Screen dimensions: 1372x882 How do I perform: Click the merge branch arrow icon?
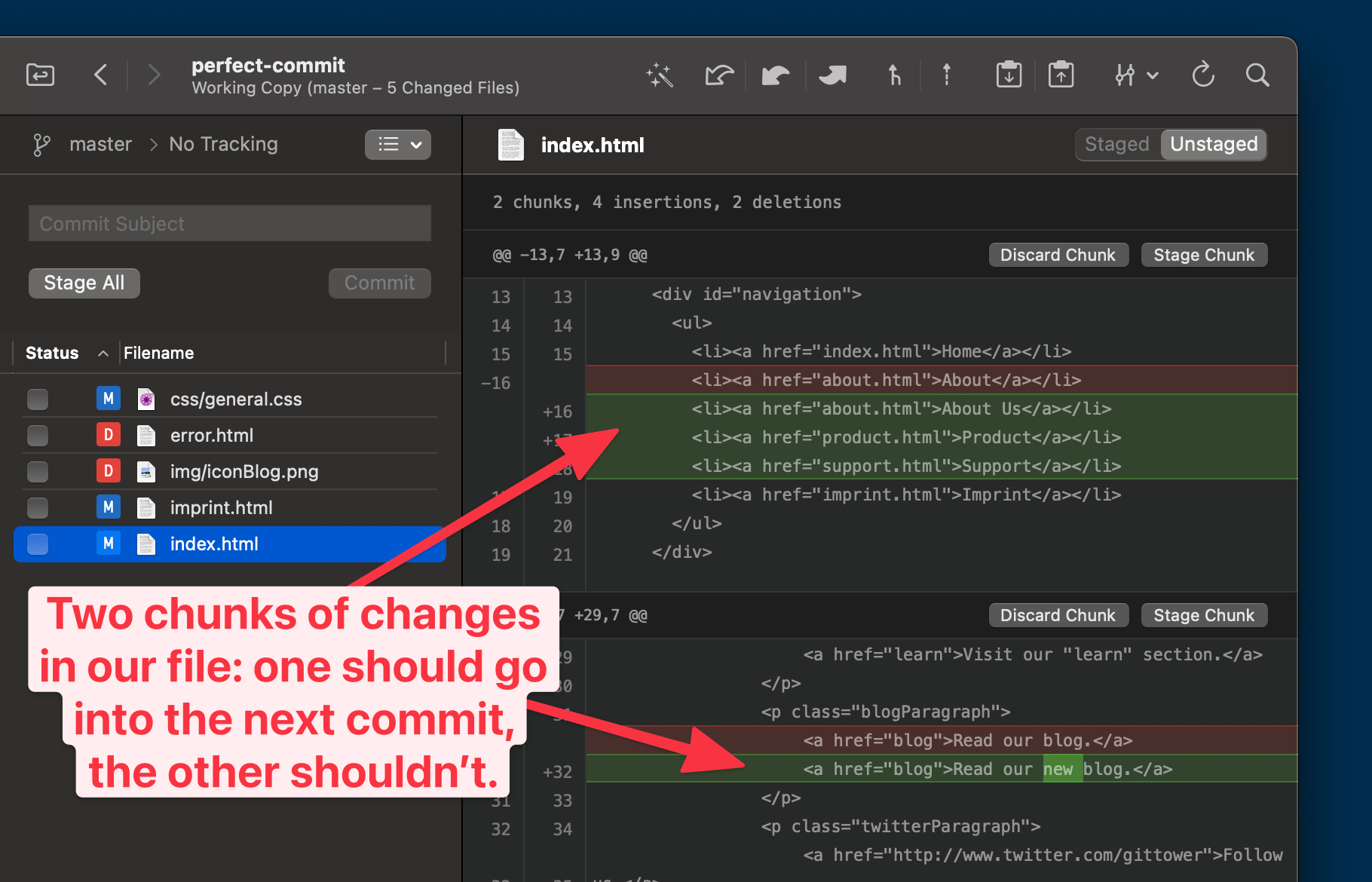[894, 75]
